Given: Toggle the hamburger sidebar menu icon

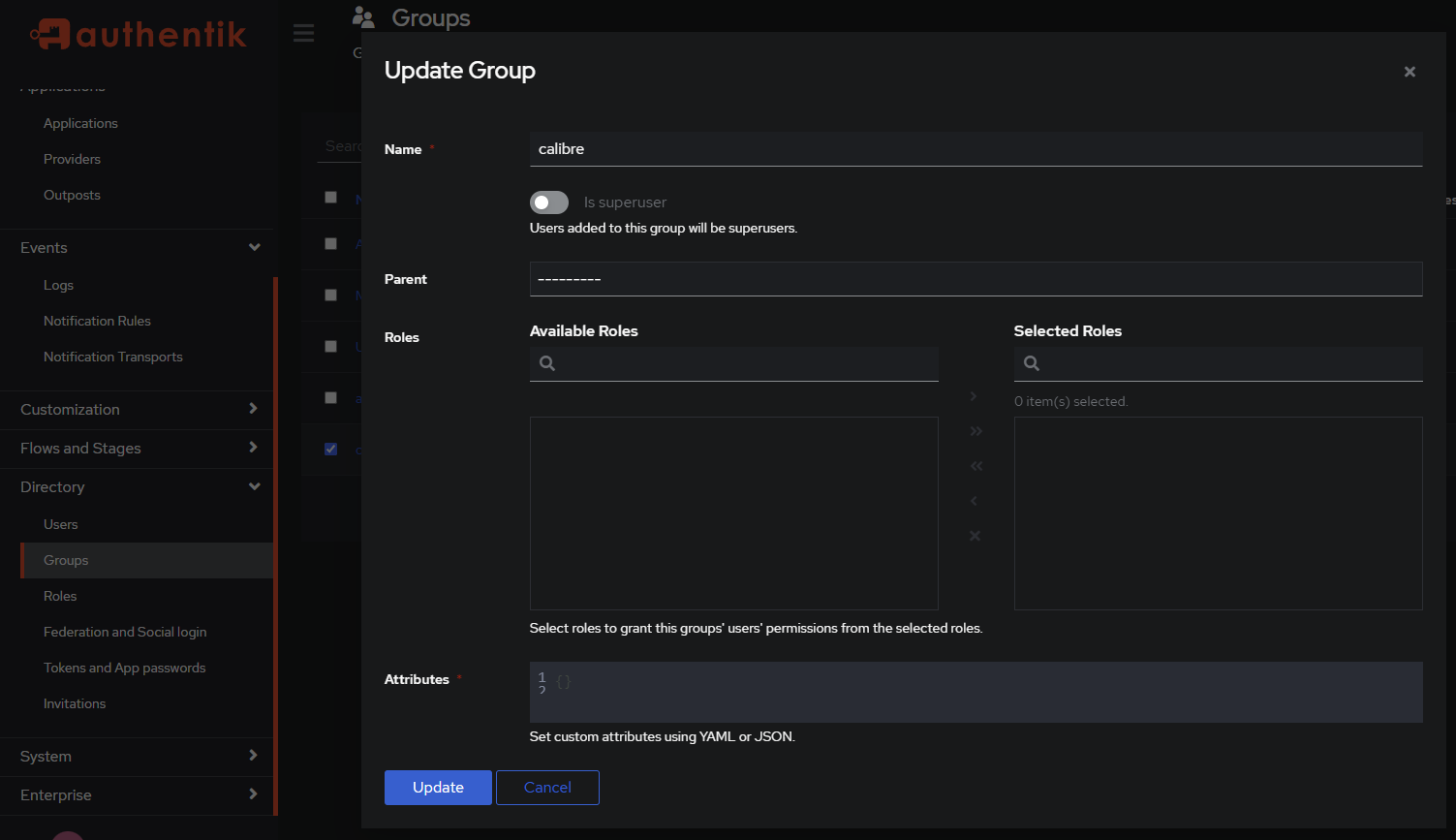Looking at the screenshot, I should pos(303,34).
